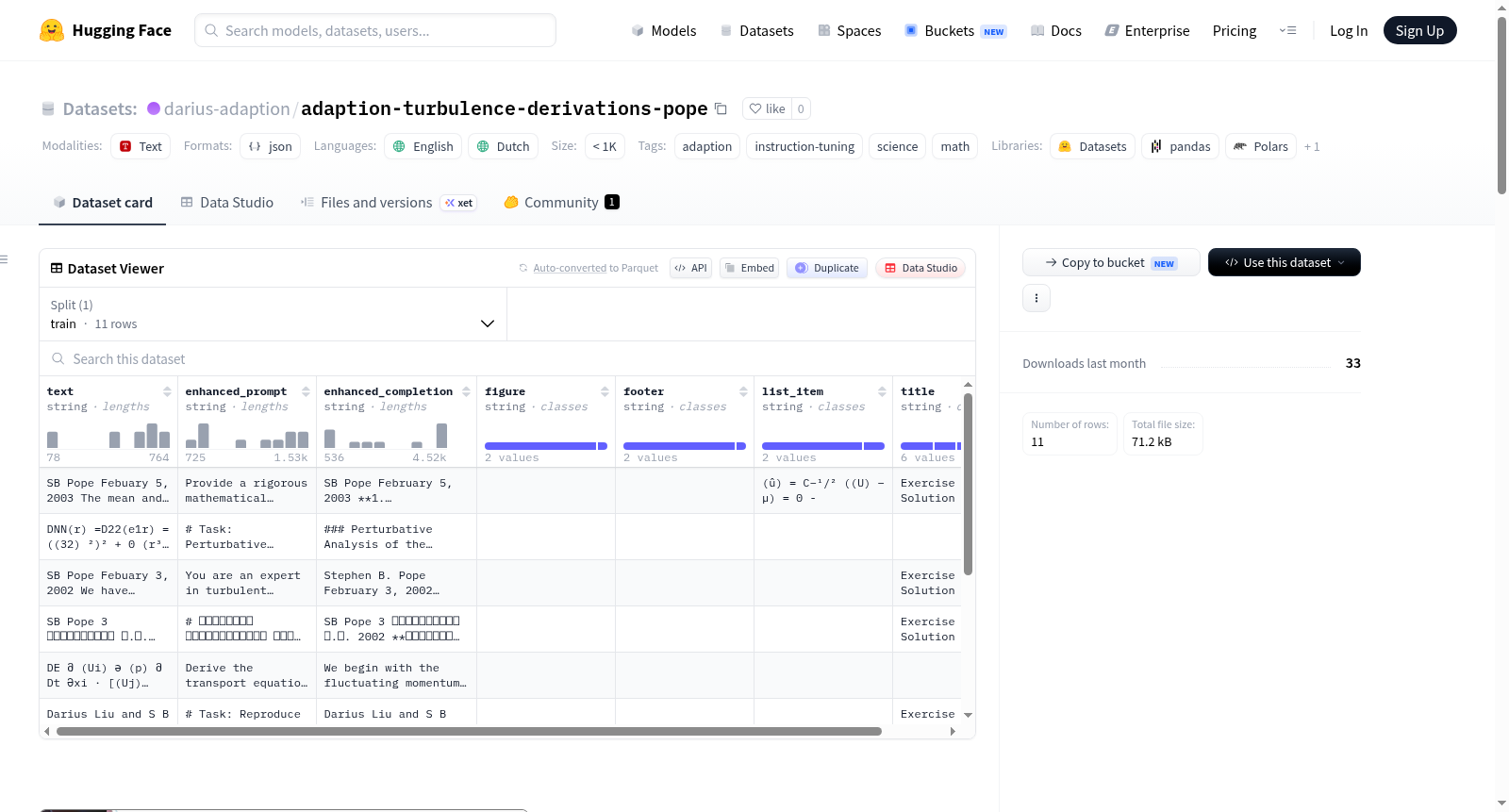Click the Sign Up button
Image resolution: width=1509 pixels, height=812 pixels.
tap(1420, 30)
